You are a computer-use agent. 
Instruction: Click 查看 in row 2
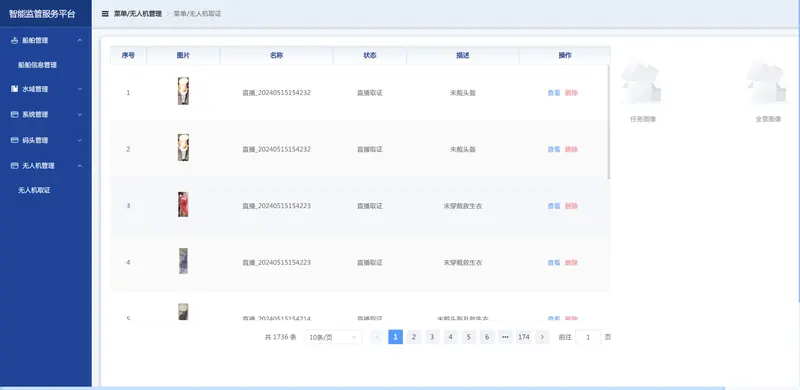coord(554,150)
